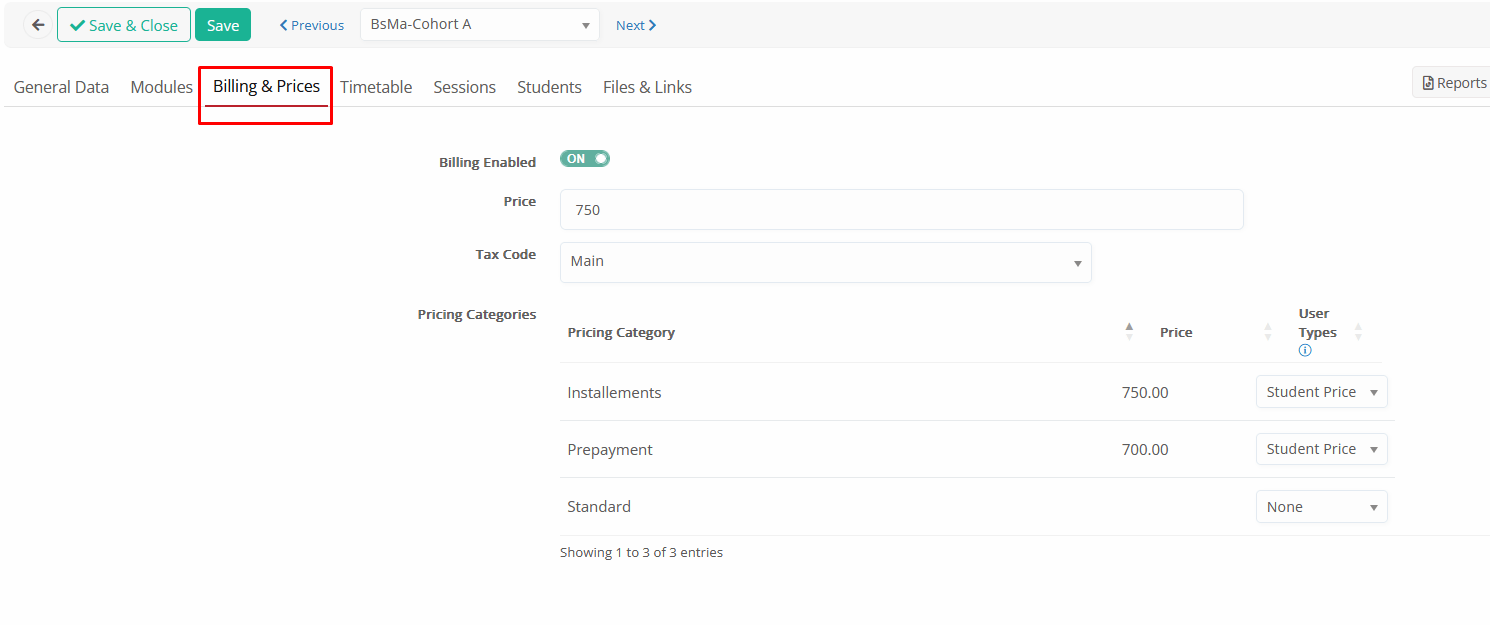Toggle the Billing Enabled switch off
This screenshot has height=625, width=1490.
(585, 159)
